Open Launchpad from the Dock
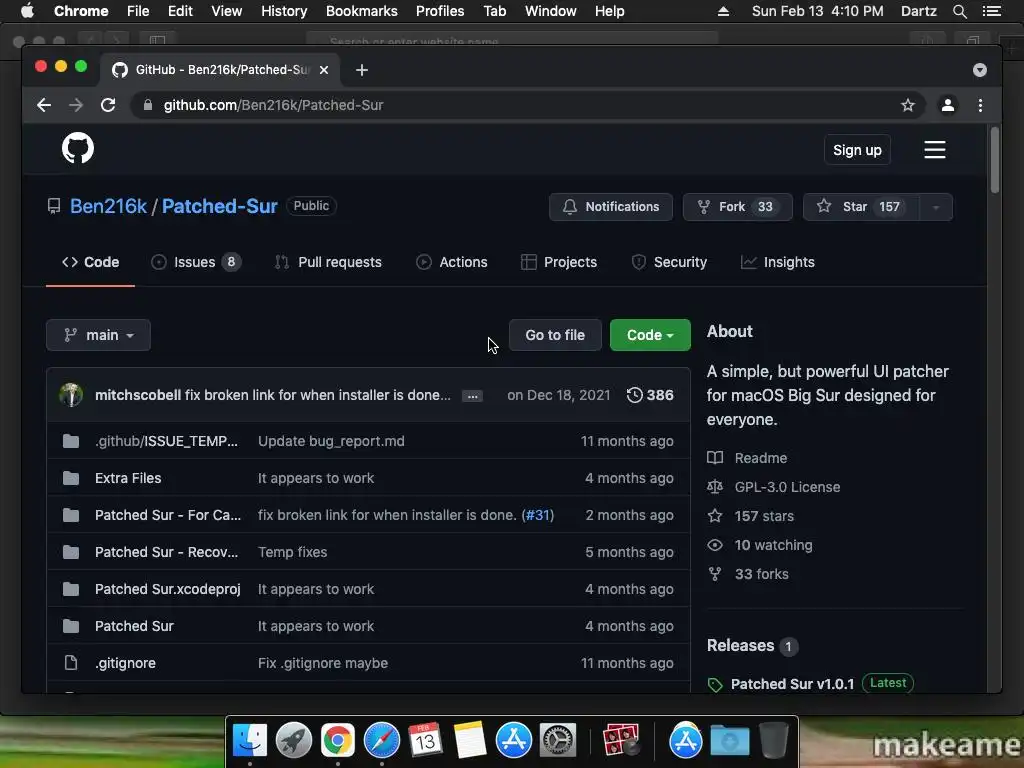This screenshot has height=768, width=1024. 294,740
